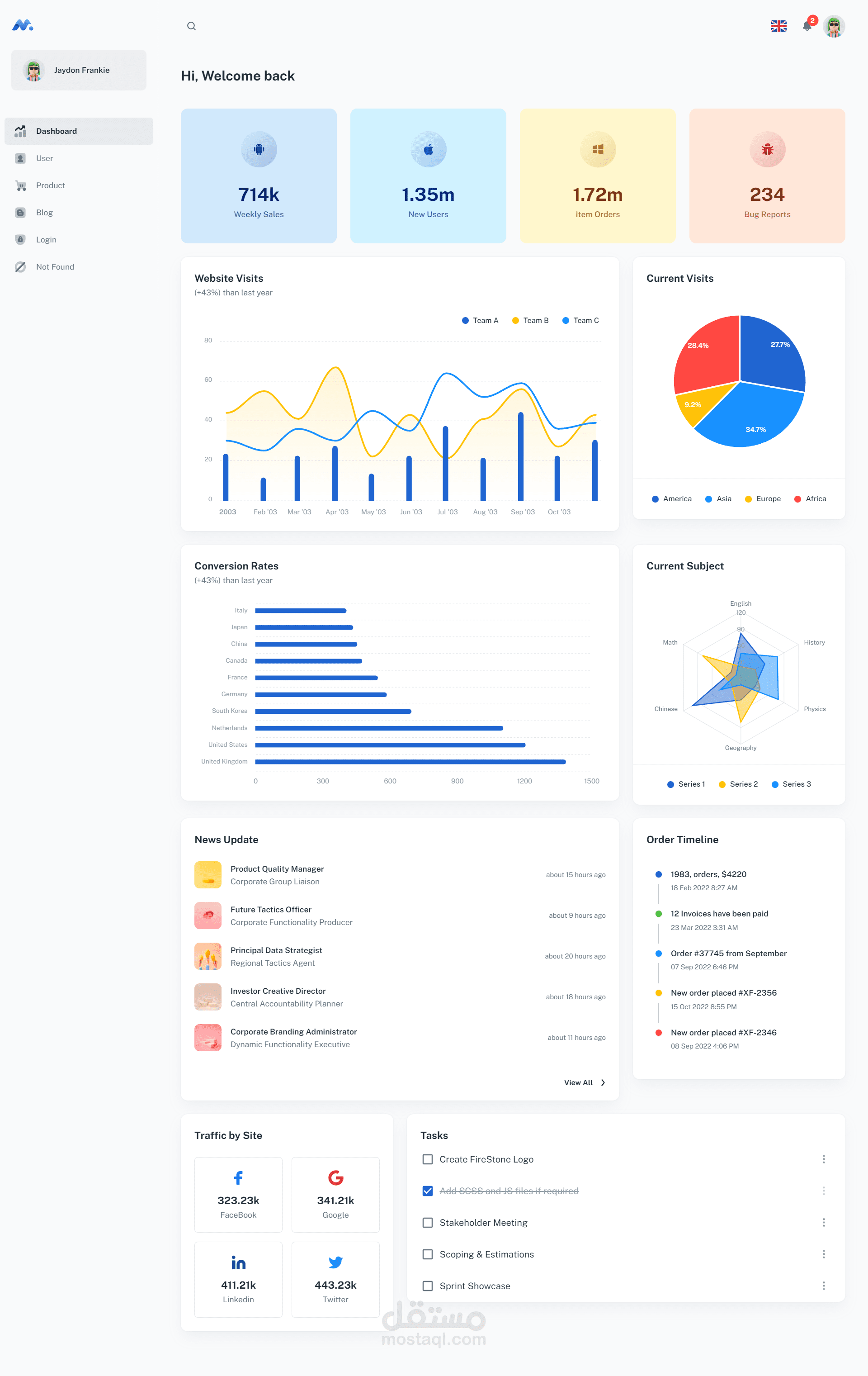Check the Stakeholder Meeting checkbox

point(427,1223)
